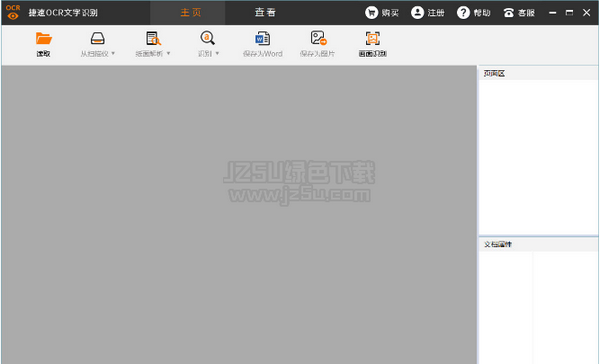Click the orange OCR eye logo
The width and height of the screenshot is (600, 364).
13,12
